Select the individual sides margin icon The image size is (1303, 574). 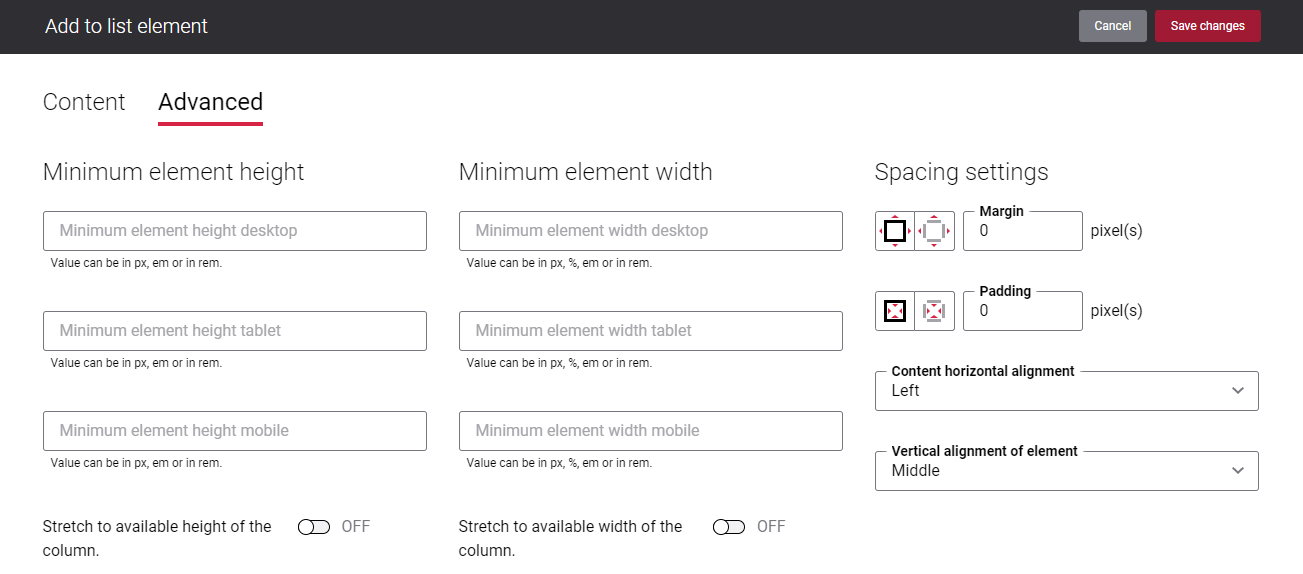934,231
